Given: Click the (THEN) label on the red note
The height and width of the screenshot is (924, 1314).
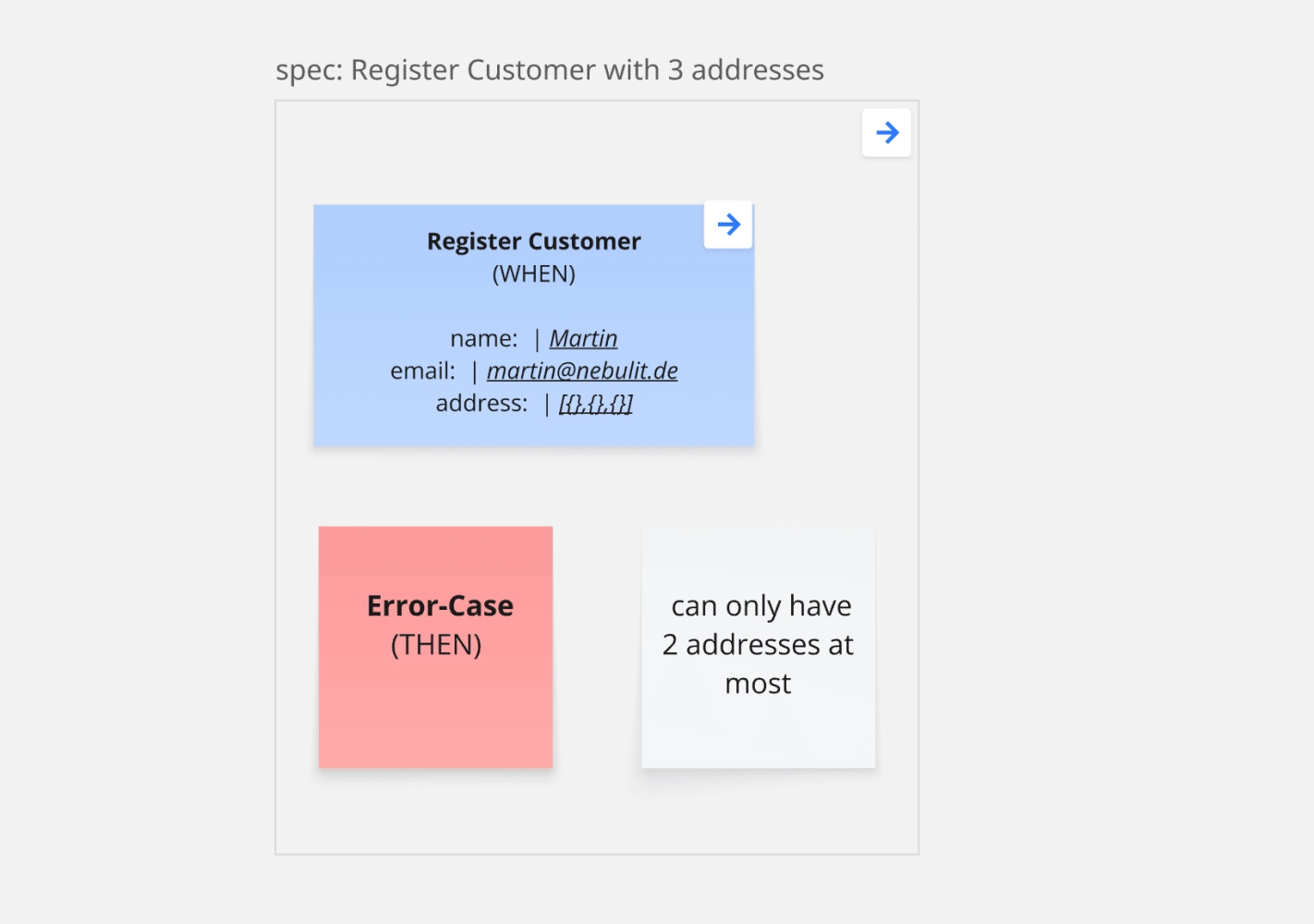Looking at the screenshot, I should pos(436,644).
